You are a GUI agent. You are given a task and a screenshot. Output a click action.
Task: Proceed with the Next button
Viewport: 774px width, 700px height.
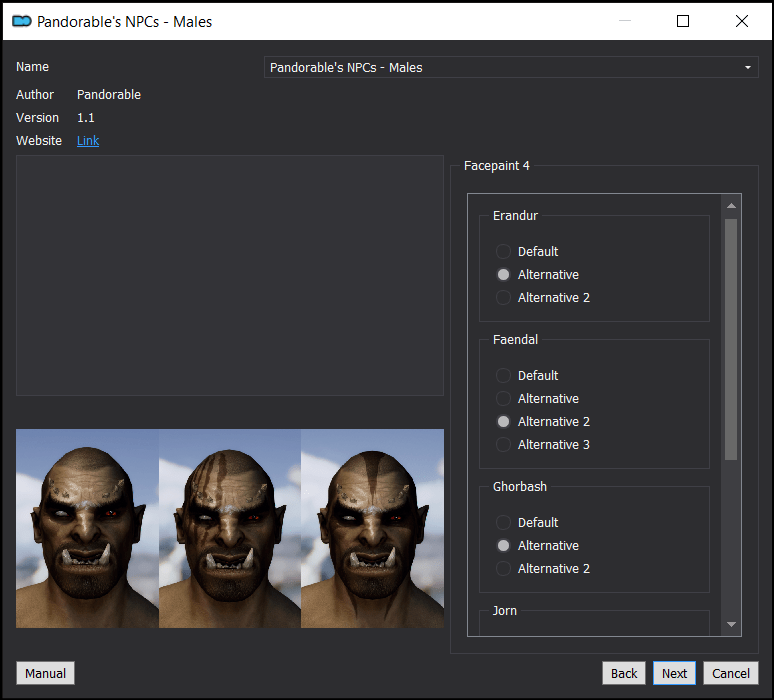[x=674, y=673]
